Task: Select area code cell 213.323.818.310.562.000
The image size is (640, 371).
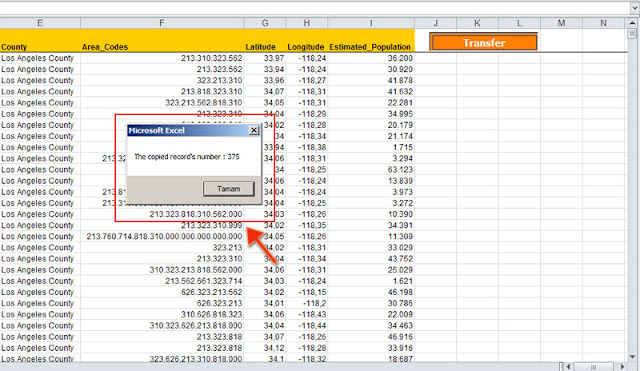Action: (x=162, y=214)
